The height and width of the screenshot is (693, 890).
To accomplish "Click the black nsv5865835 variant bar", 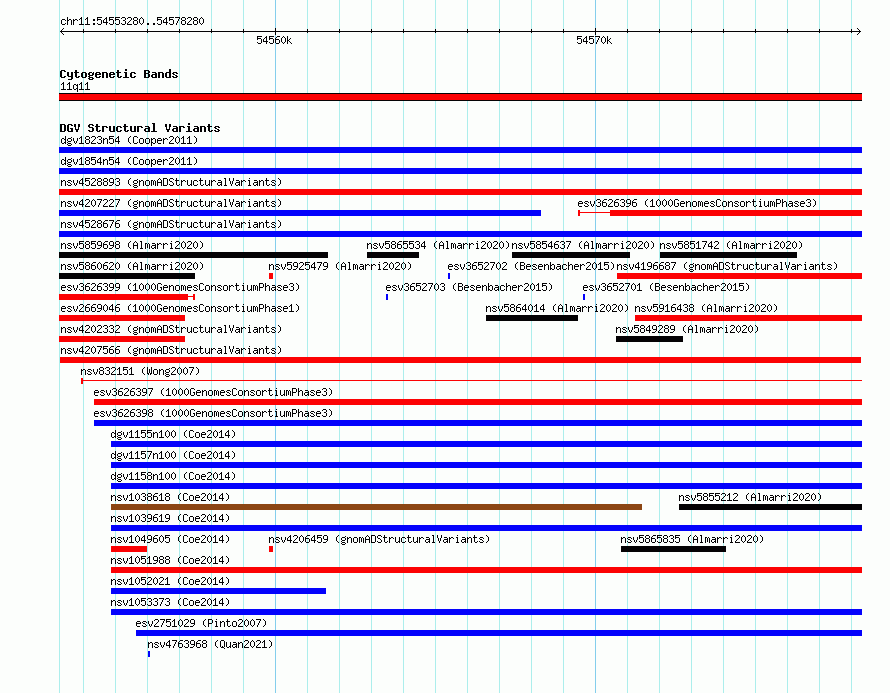I will [673, 549].
